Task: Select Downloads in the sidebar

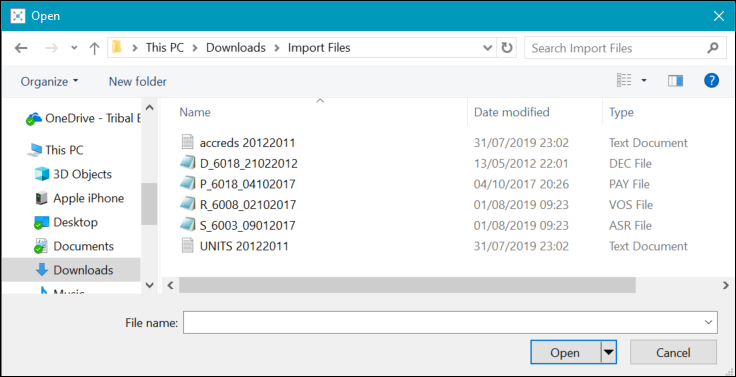Action: coord(71,270)
